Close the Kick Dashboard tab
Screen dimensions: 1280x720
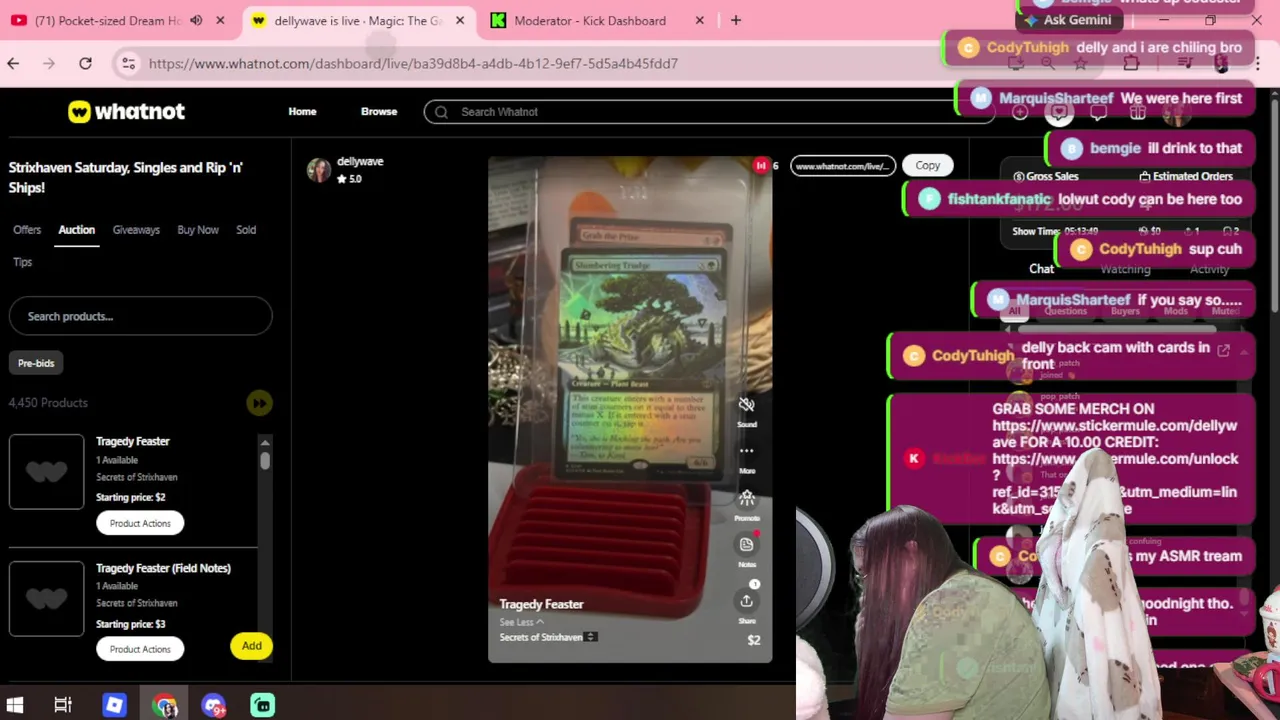pyautogui.click(x=700, y=20)
